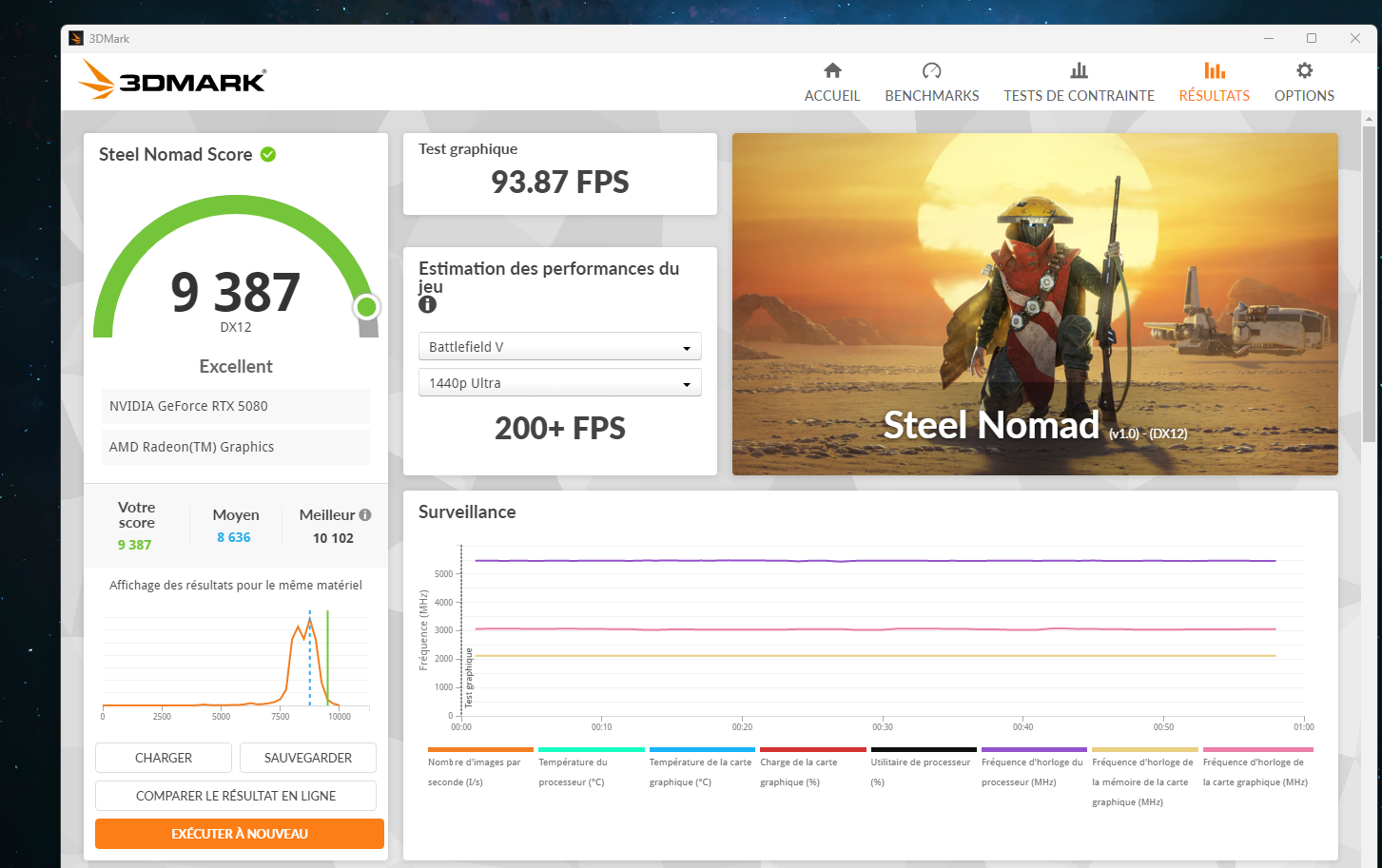Screen dimensions: 1382x868
Task: Click the average score 8 636
Action: tap(234, 537)
